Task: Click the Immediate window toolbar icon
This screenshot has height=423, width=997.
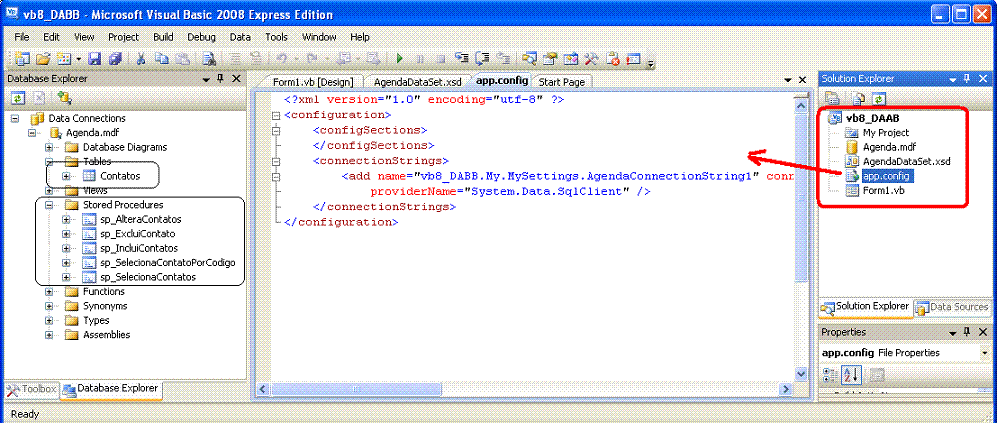Action: [633, 59]
